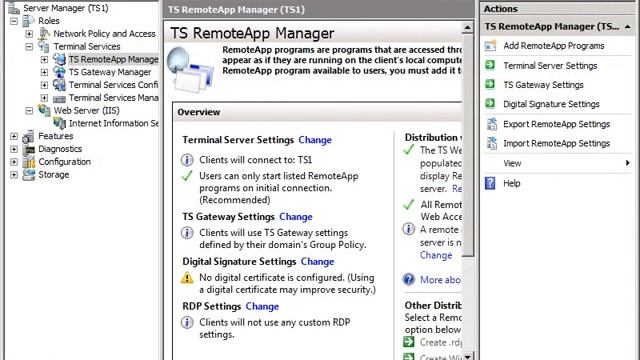Screen dimensions: 640x360
Task: Select TS Gateway Manager in the tree
Action: pyautogui.click(x=110, y=72)
